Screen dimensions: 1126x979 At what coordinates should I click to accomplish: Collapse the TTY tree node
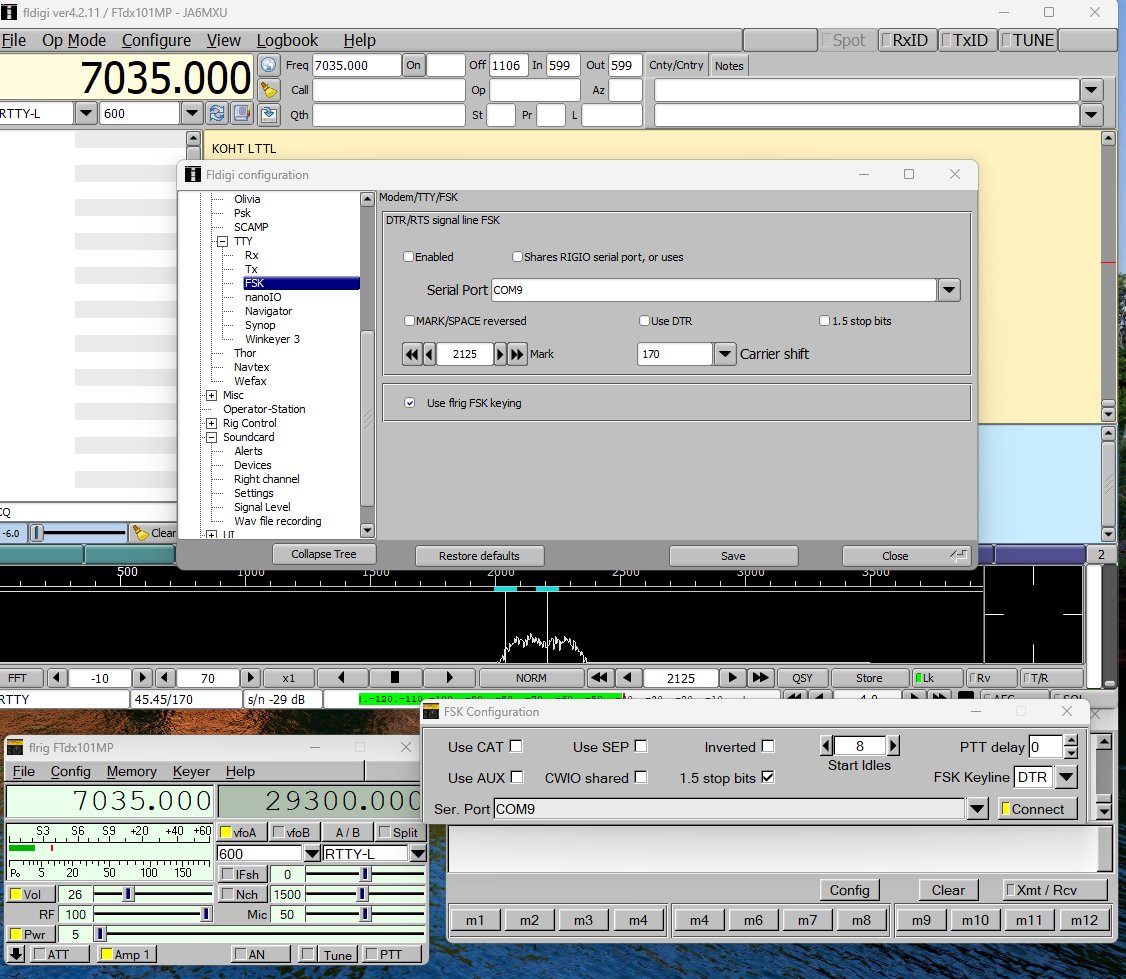(223, 241)
